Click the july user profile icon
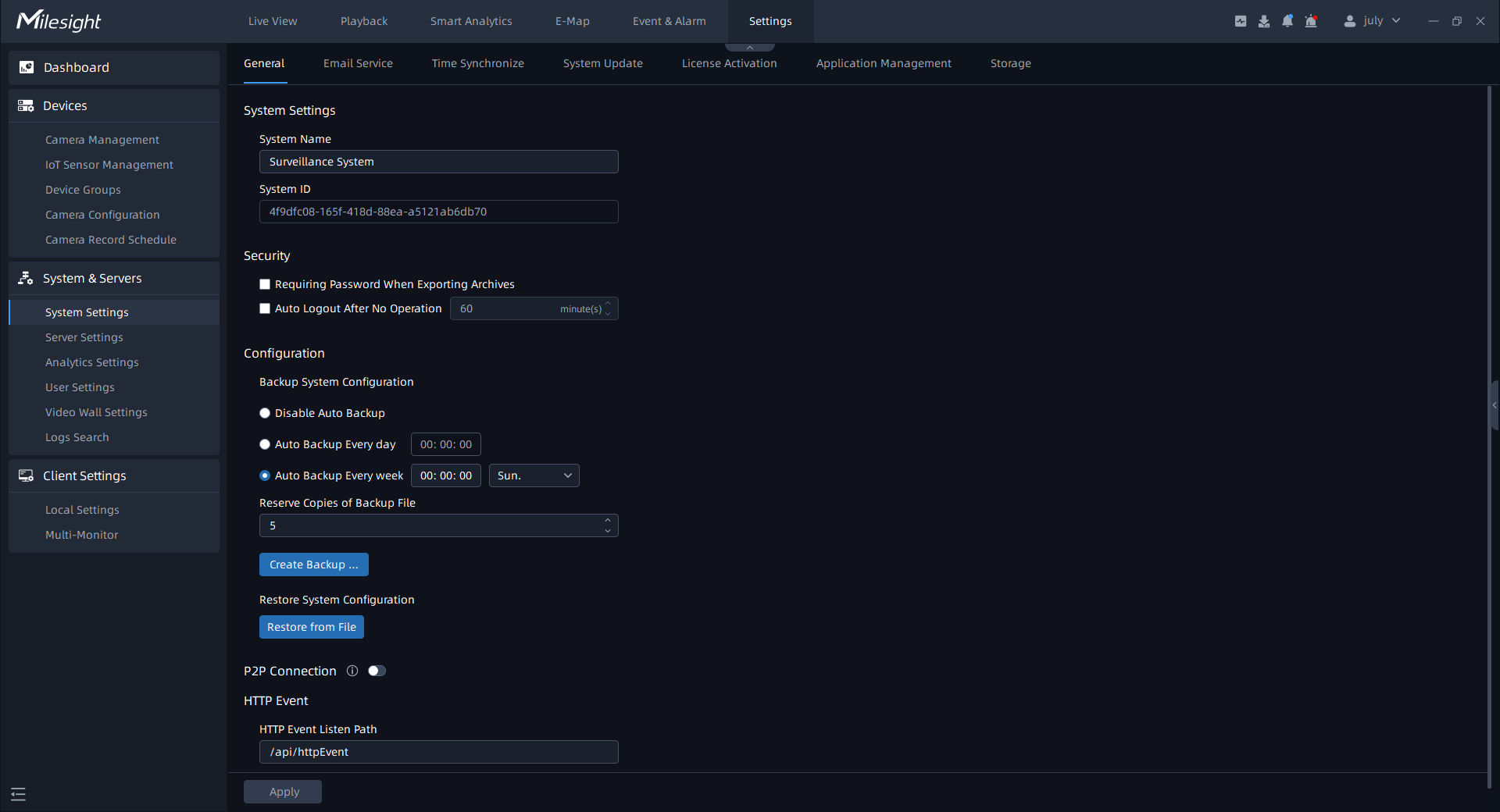 (x=1349, y=21)
